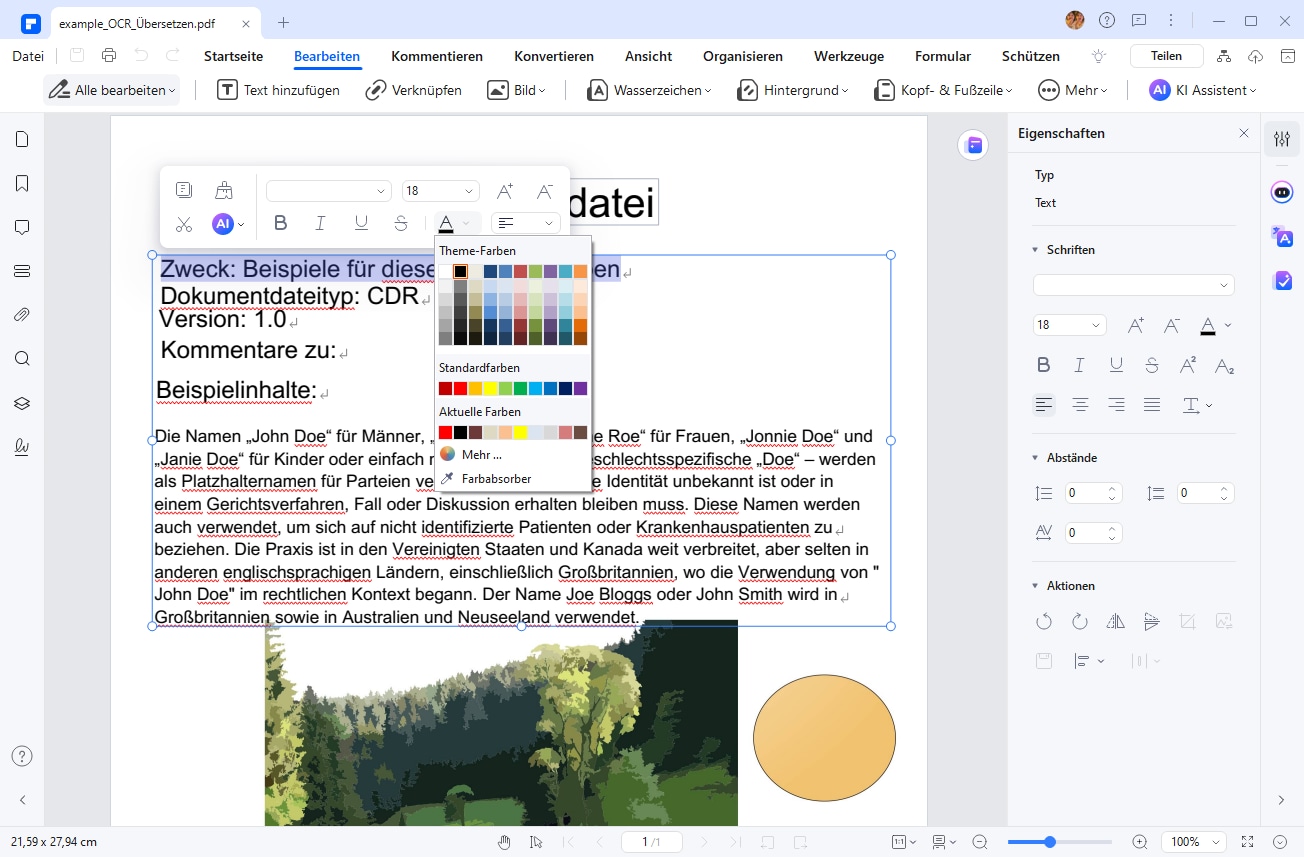
Task: Open the Datei menu
Action: click(x=28, y=56)
